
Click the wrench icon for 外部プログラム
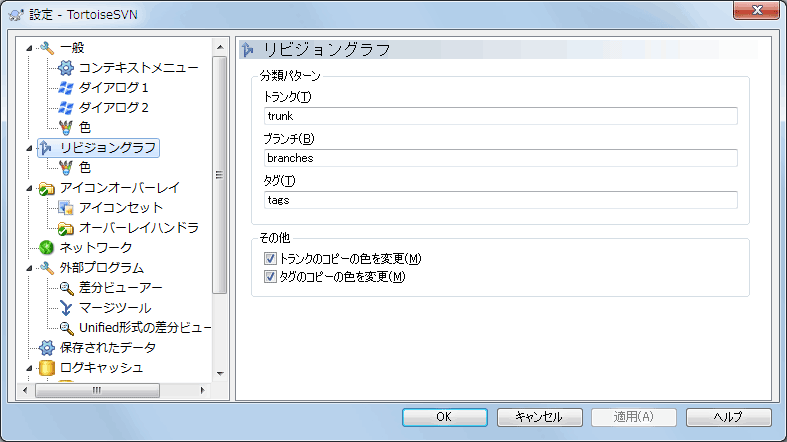click(x=47, y=268)
